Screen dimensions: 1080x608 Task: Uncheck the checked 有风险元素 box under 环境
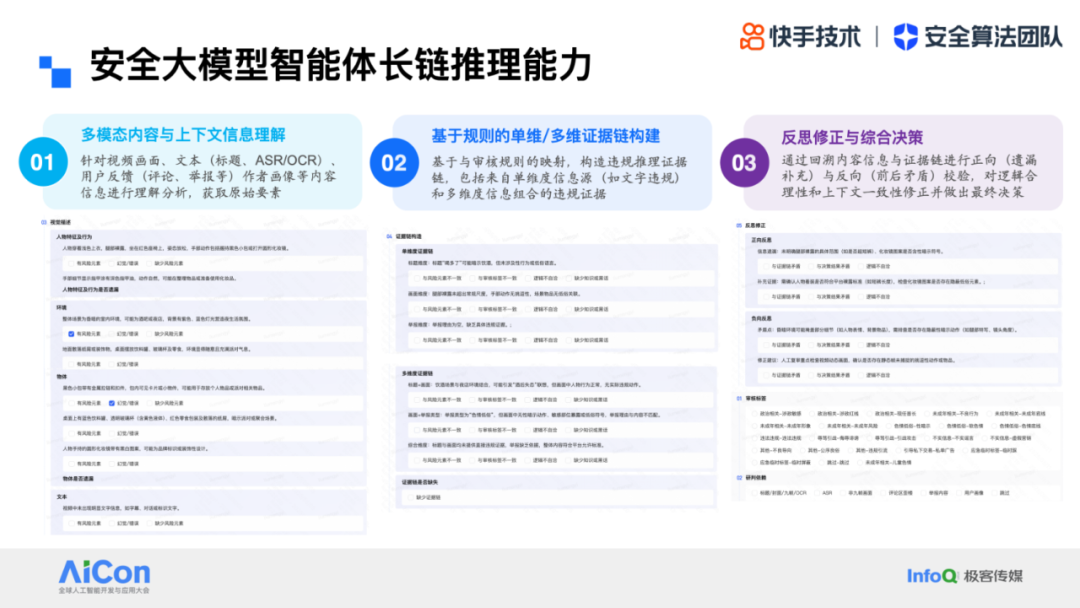(70, 333)
